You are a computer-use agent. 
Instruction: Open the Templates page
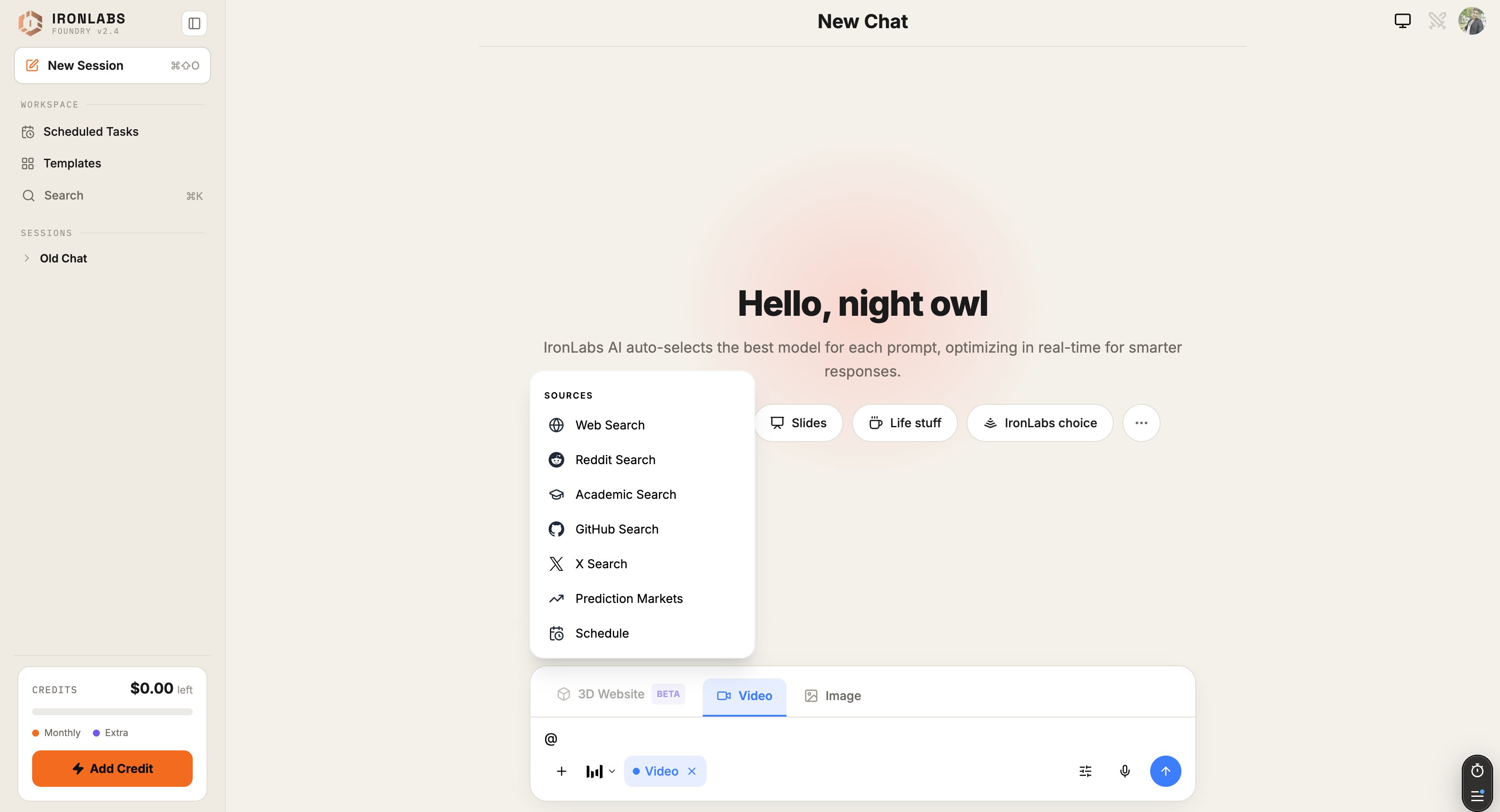tap(112, 164)
